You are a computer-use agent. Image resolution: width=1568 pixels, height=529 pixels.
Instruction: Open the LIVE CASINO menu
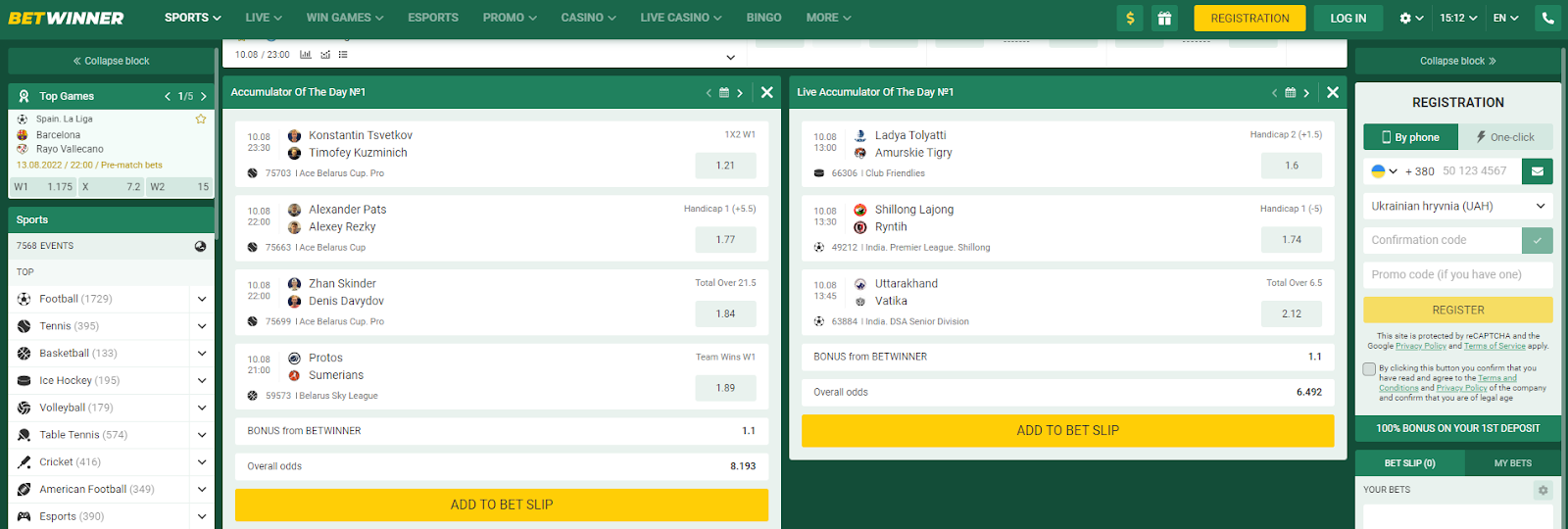[681, 18]
